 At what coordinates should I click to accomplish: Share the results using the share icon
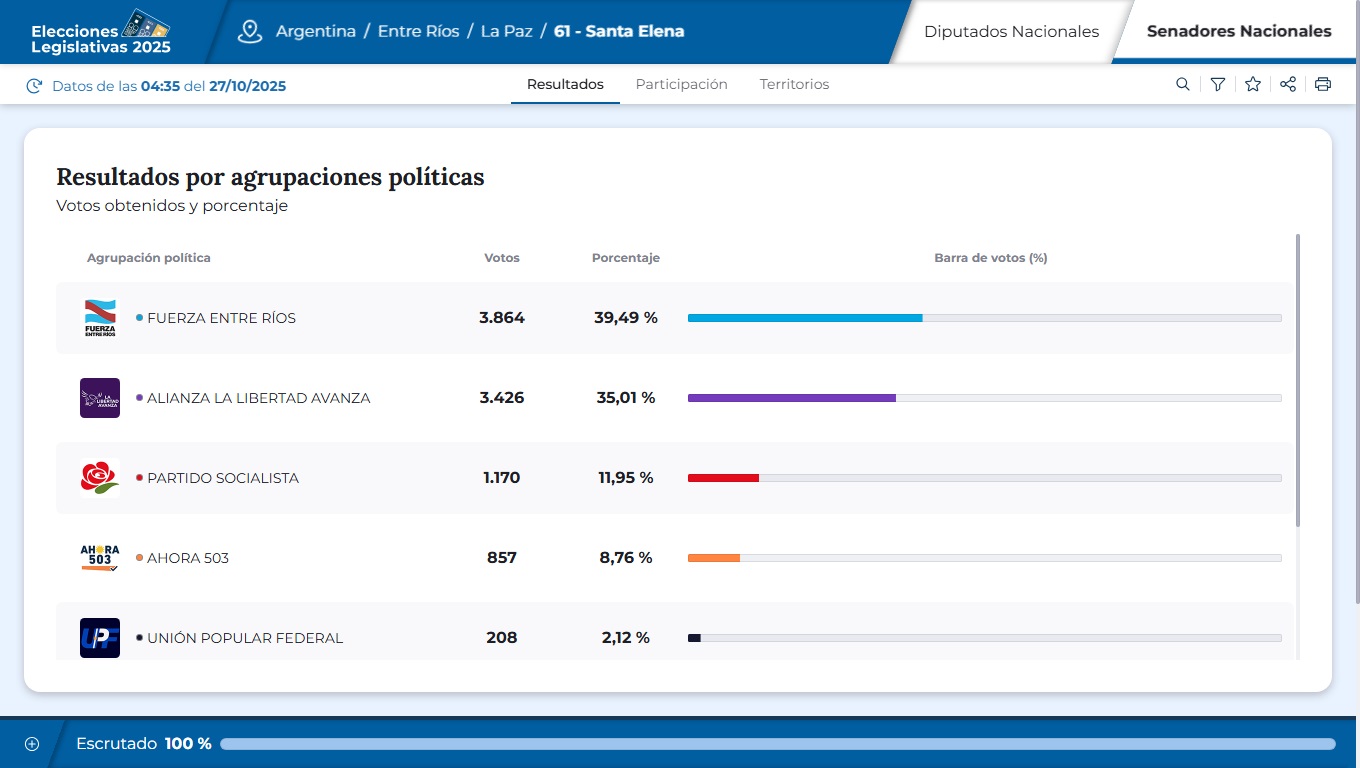pos(1287,84)
